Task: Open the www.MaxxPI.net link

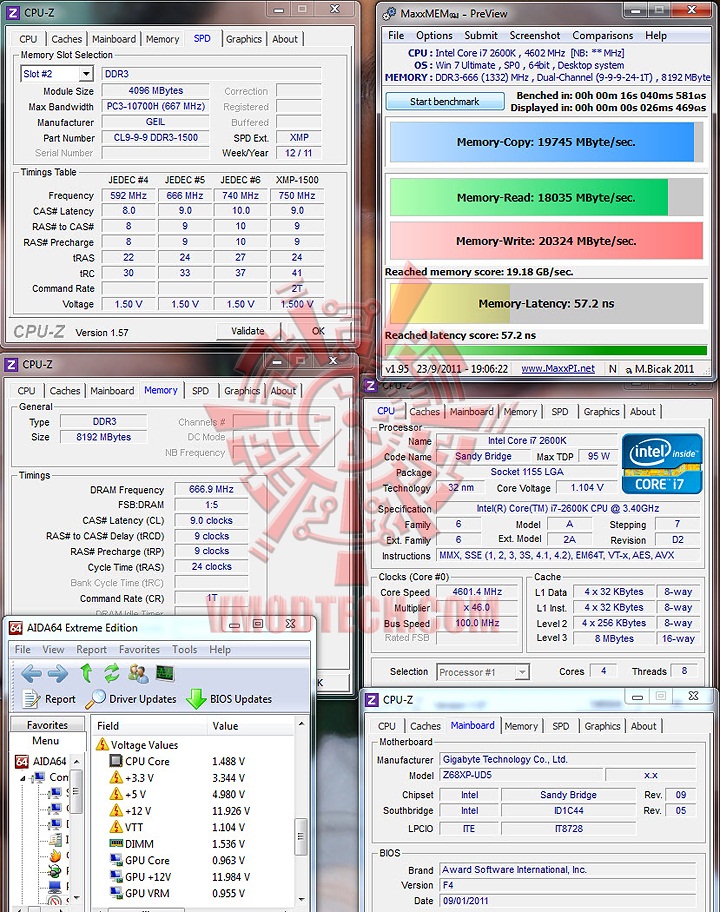Action: point(558,369)
